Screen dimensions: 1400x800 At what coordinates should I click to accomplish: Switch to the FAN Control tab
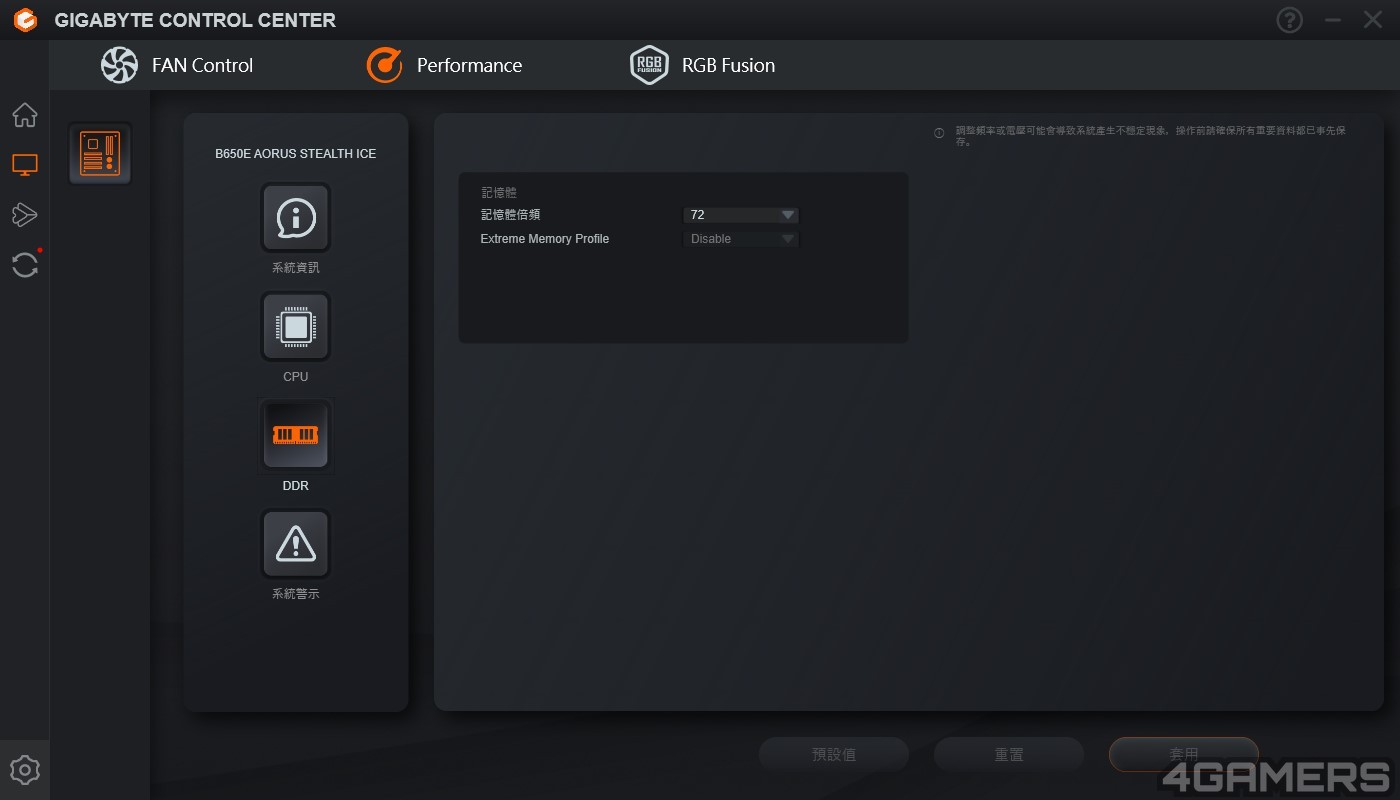[x=177, y=65]
